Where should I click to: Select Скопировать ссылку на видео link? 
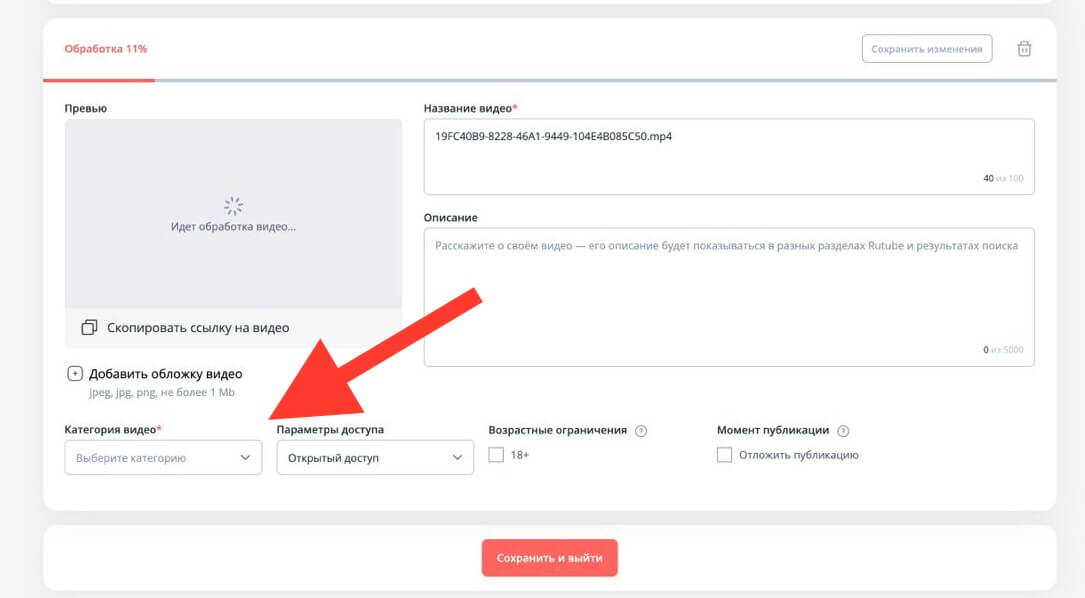click(198, 327)
